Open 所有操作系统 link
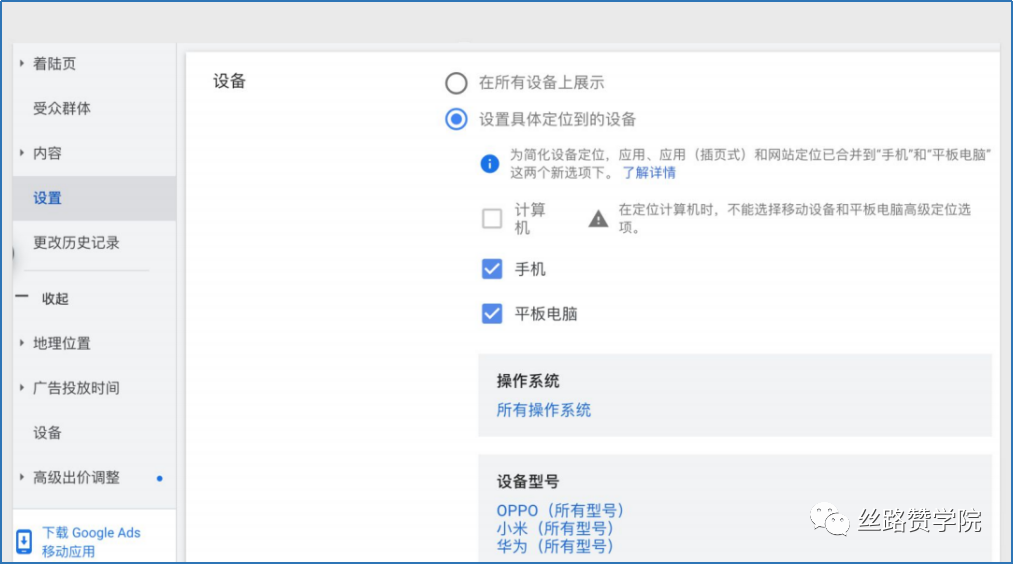The image size is (1014, 565). tap(543, 410)
